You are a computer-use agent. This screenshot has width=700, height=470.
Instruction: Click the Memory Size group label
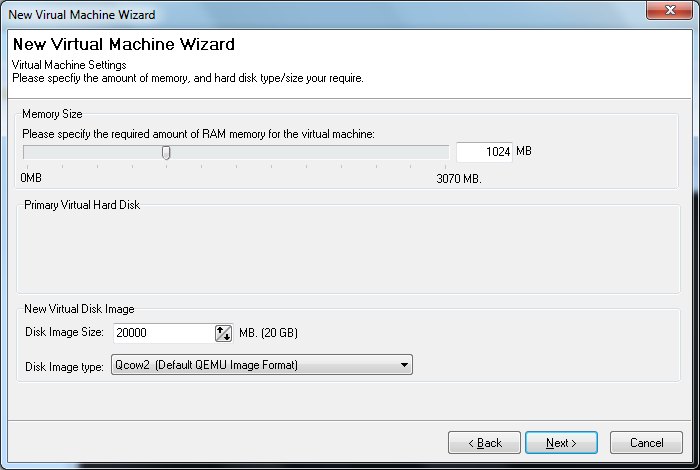pyautogui.click(x=52, y=114)
